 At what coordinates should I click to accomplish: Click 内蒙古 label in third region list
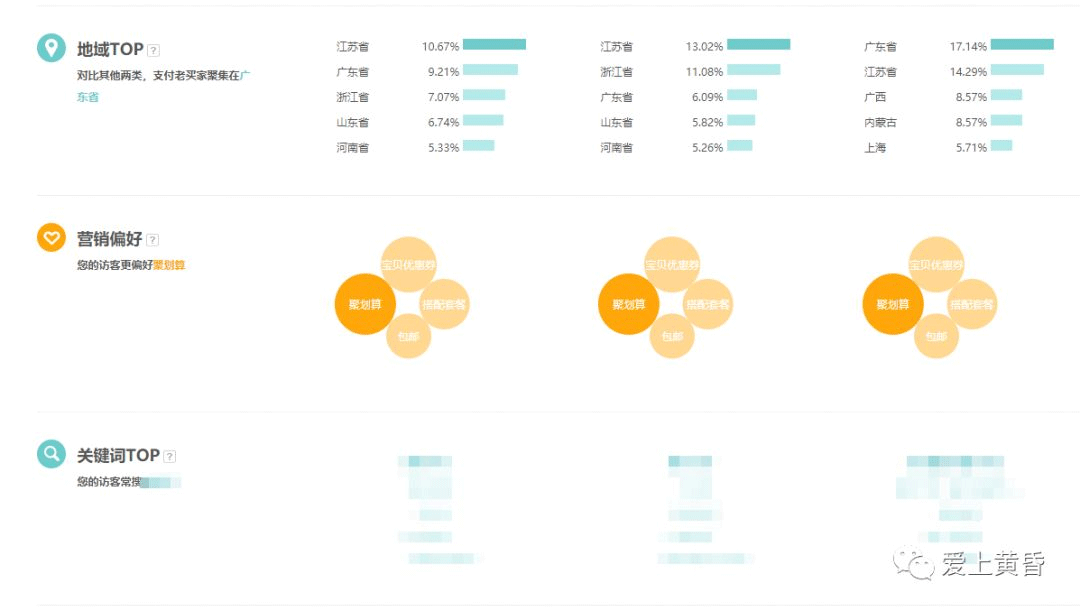pyautogui.click(x=880, y=122)
